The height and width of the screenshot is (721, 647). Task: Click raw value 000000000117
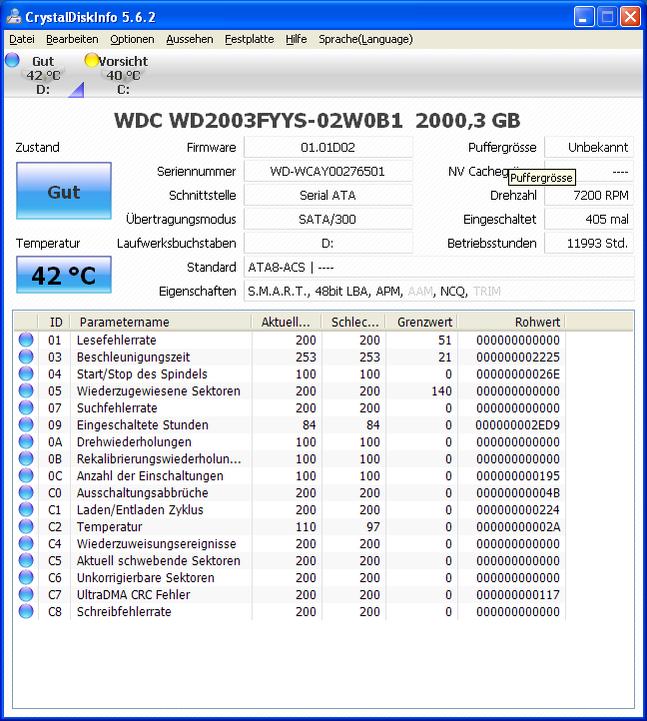518,595
